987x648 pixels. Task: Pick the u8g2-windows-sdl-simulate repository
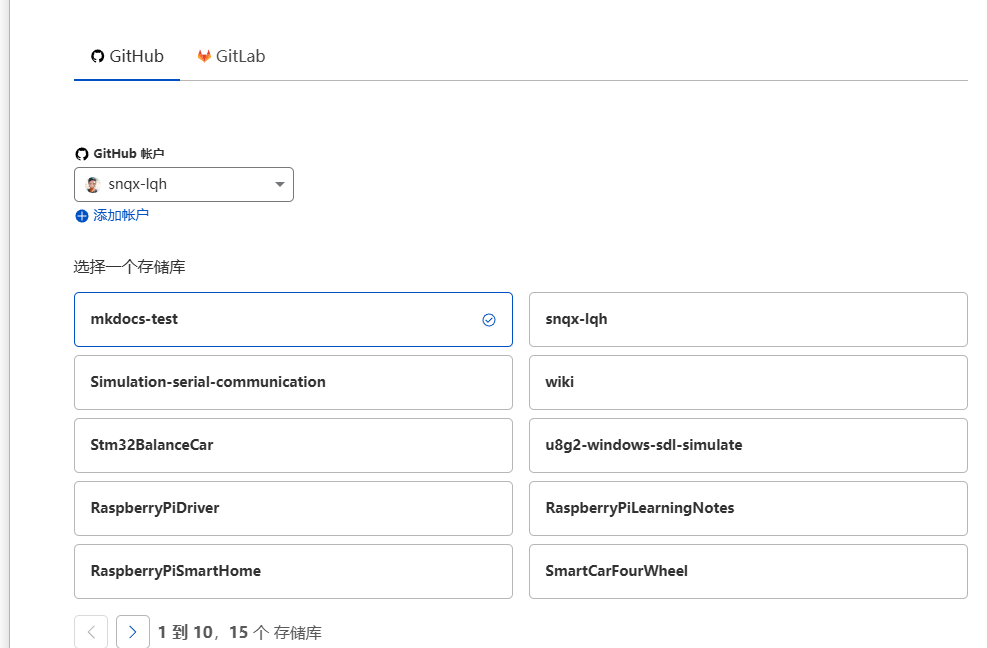[x=748, y=445]
